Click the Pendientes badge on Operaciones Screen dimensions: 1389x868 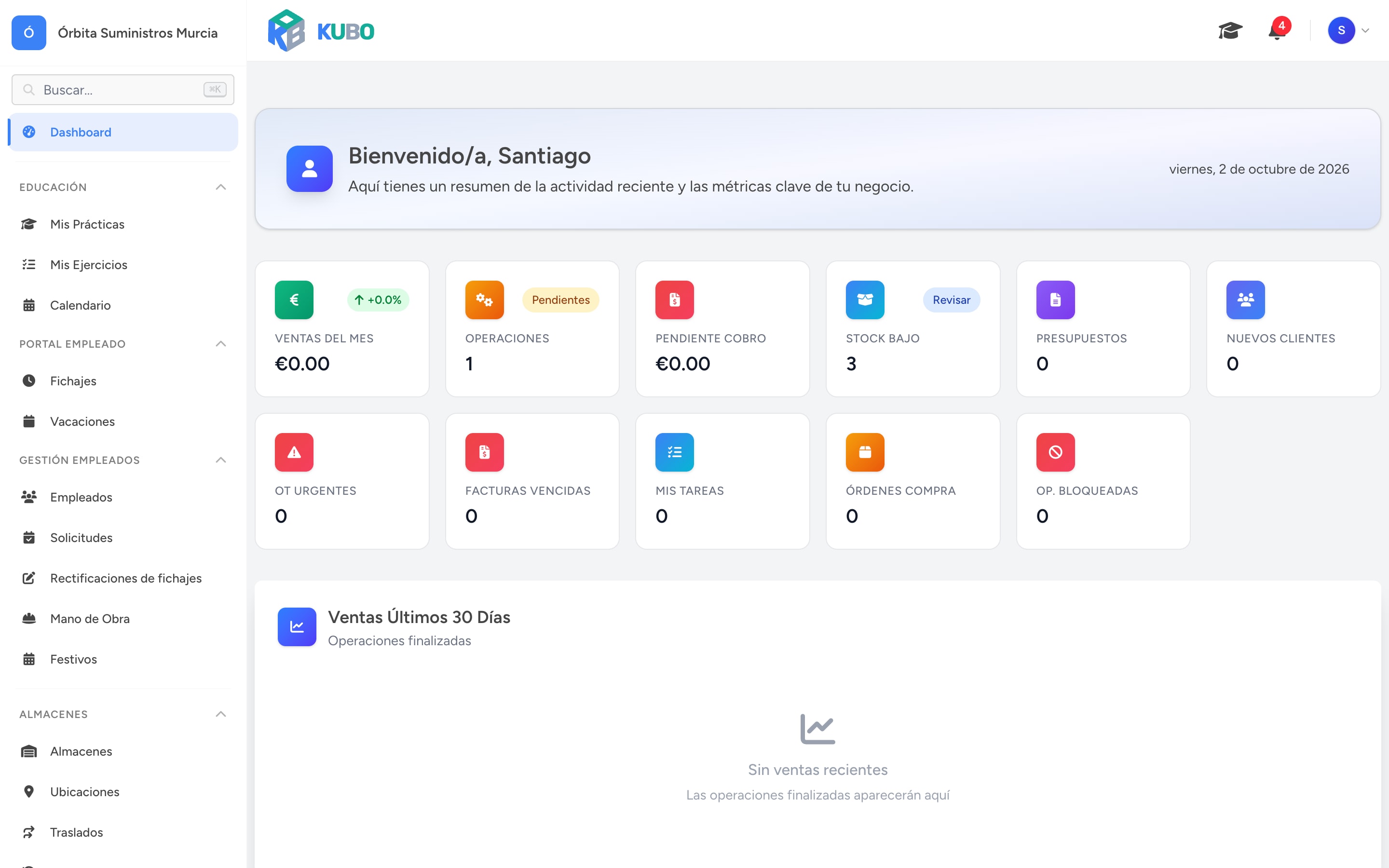click(560, 299)
